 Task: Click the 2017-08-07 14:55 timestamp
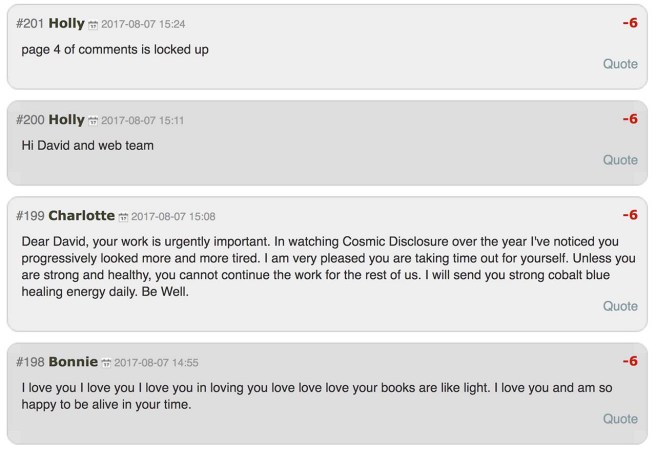(x=156, y=363)
